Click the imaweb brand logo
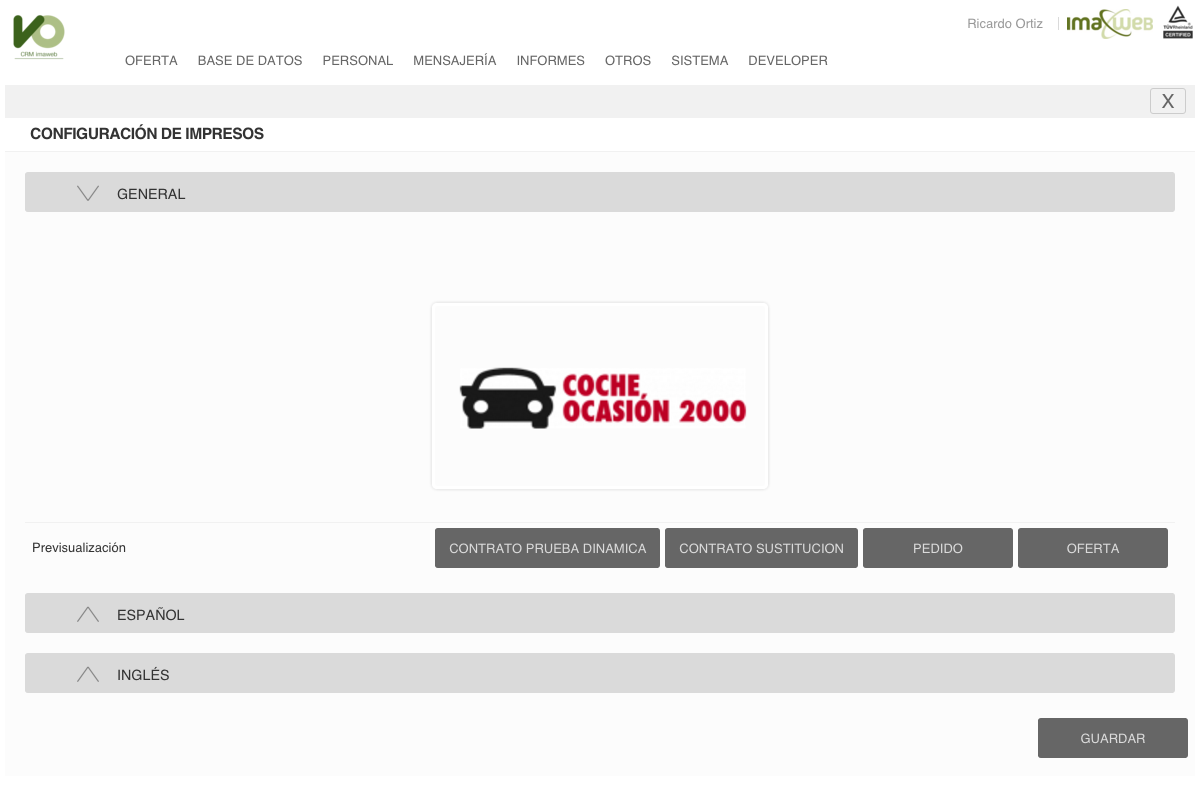Screen dimensions: 1200x786 click(x=1109, y=23)
